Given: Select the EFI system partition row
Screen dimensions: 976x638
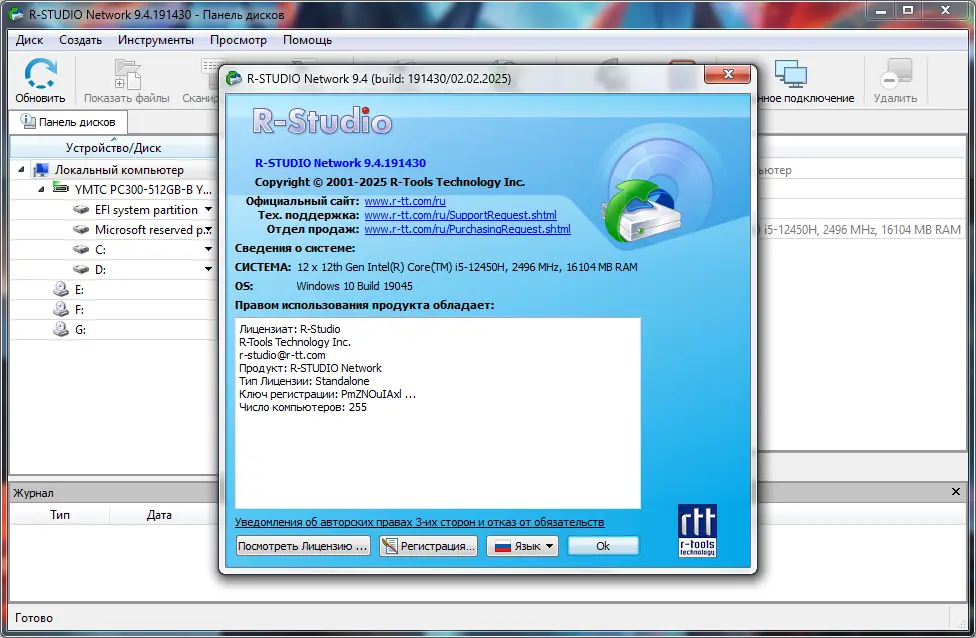Looking at the screenshot, I should tap(114, 210).
